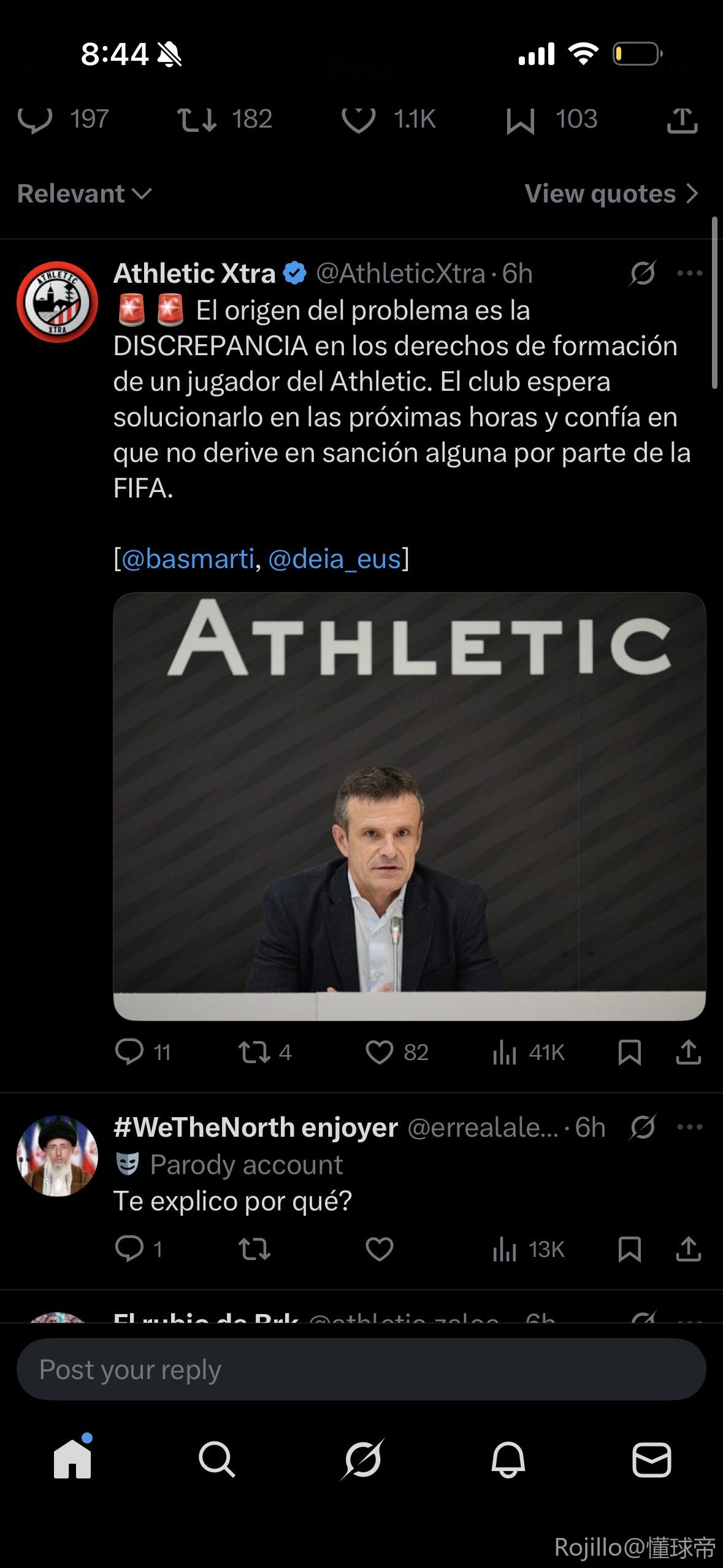Screen dimensions: 723x1568
Task: Like the #WeTheNorth enjoyer reply
Action: [379, 1249]
